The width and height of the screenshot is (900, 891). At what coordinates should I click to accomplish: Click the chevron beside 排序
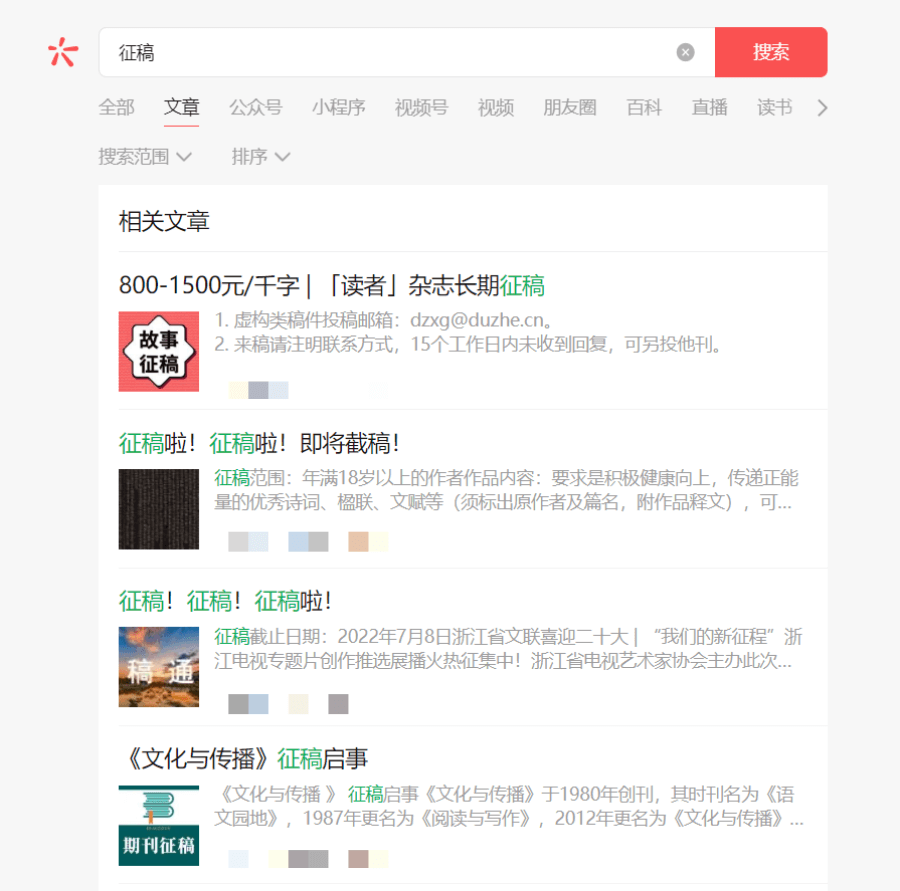click(x=283, y=157)
